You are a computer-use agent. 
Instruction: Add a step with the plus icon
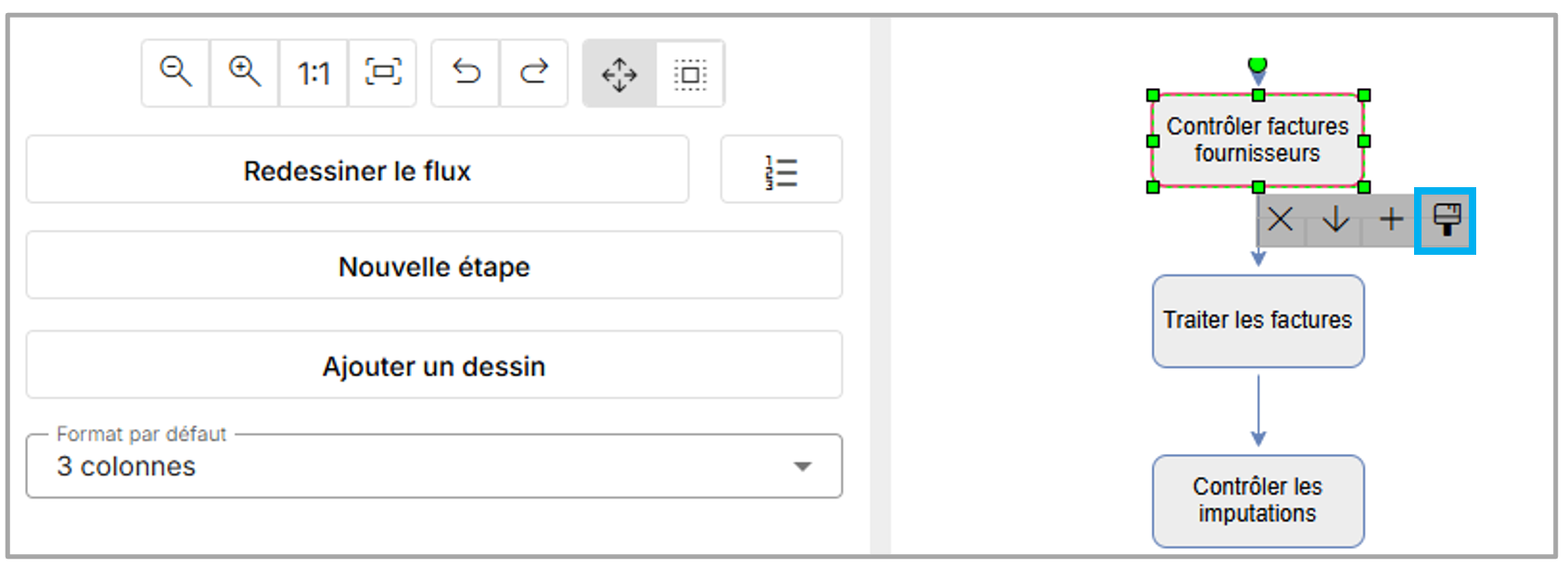[1391, 220]
